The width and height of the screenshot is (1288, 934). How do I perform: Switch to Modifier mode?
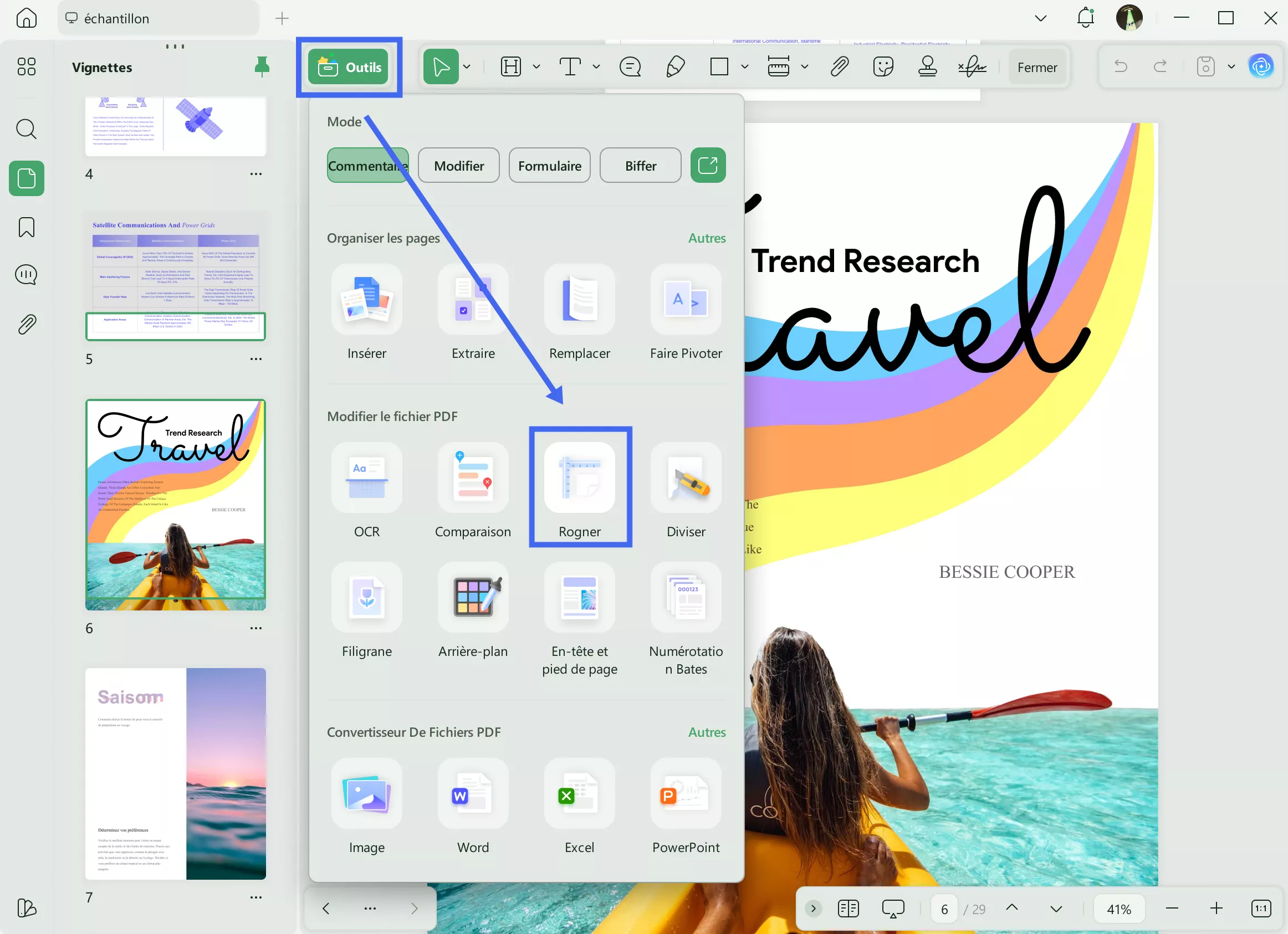pyautogui.click(x=458, y=166)
